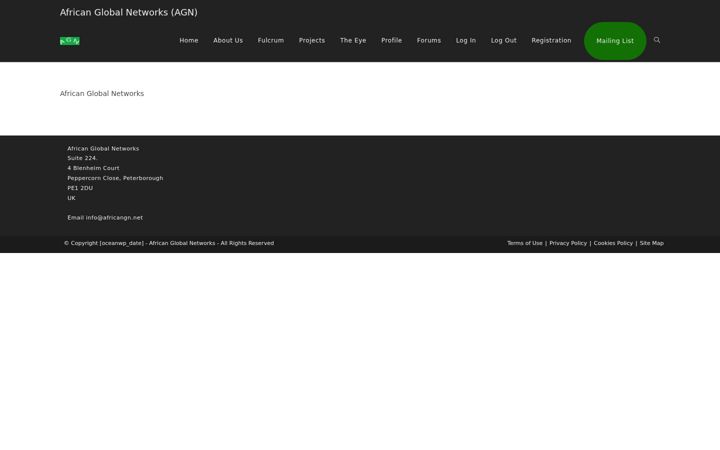Open the Site Map footer link
The width and height of the screenshot is (720, 450).
pos(652,243)
